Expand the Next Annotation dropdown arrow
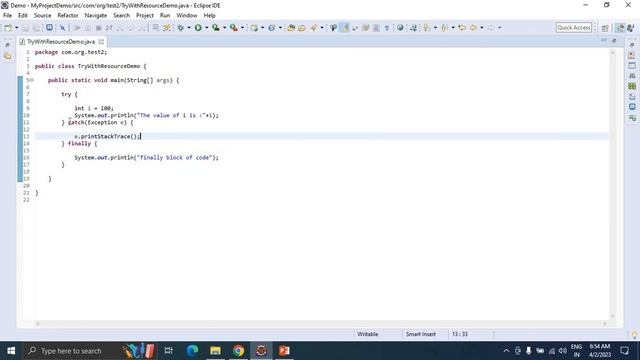640x360 pixels. pos(435,28)
